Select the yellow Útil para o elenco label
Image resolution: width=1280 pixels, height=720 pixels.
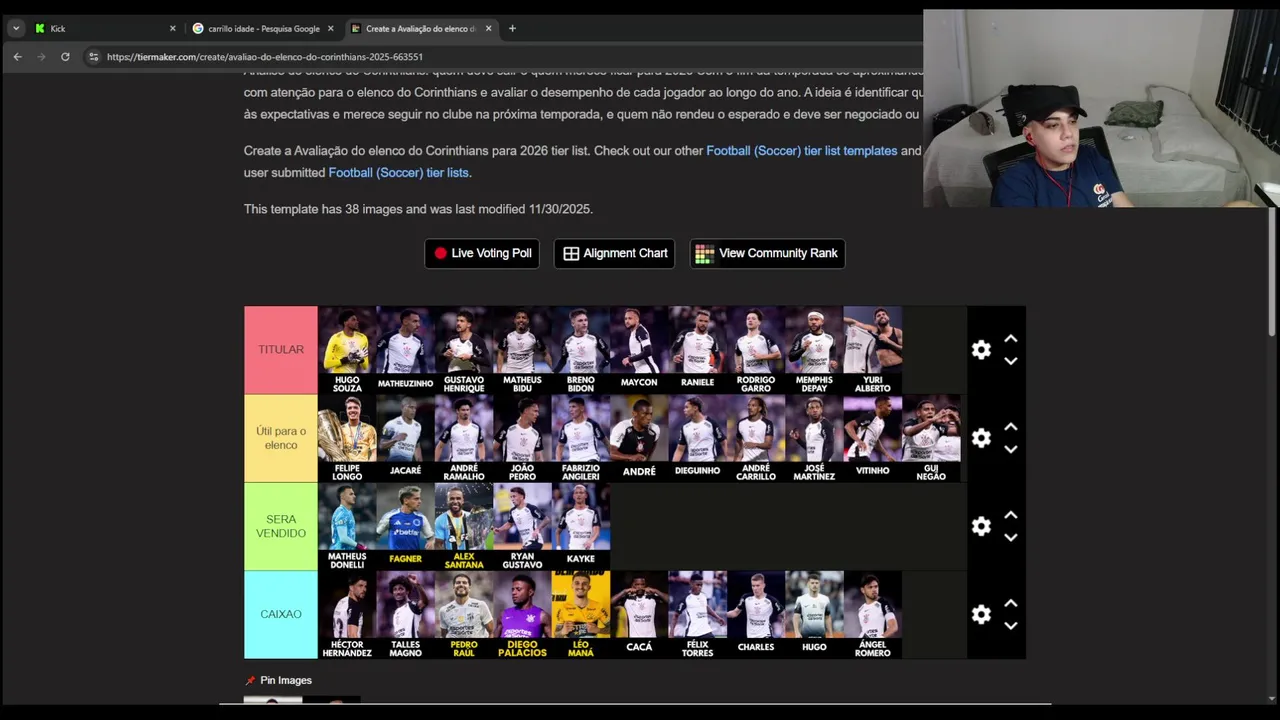(281, 438)
